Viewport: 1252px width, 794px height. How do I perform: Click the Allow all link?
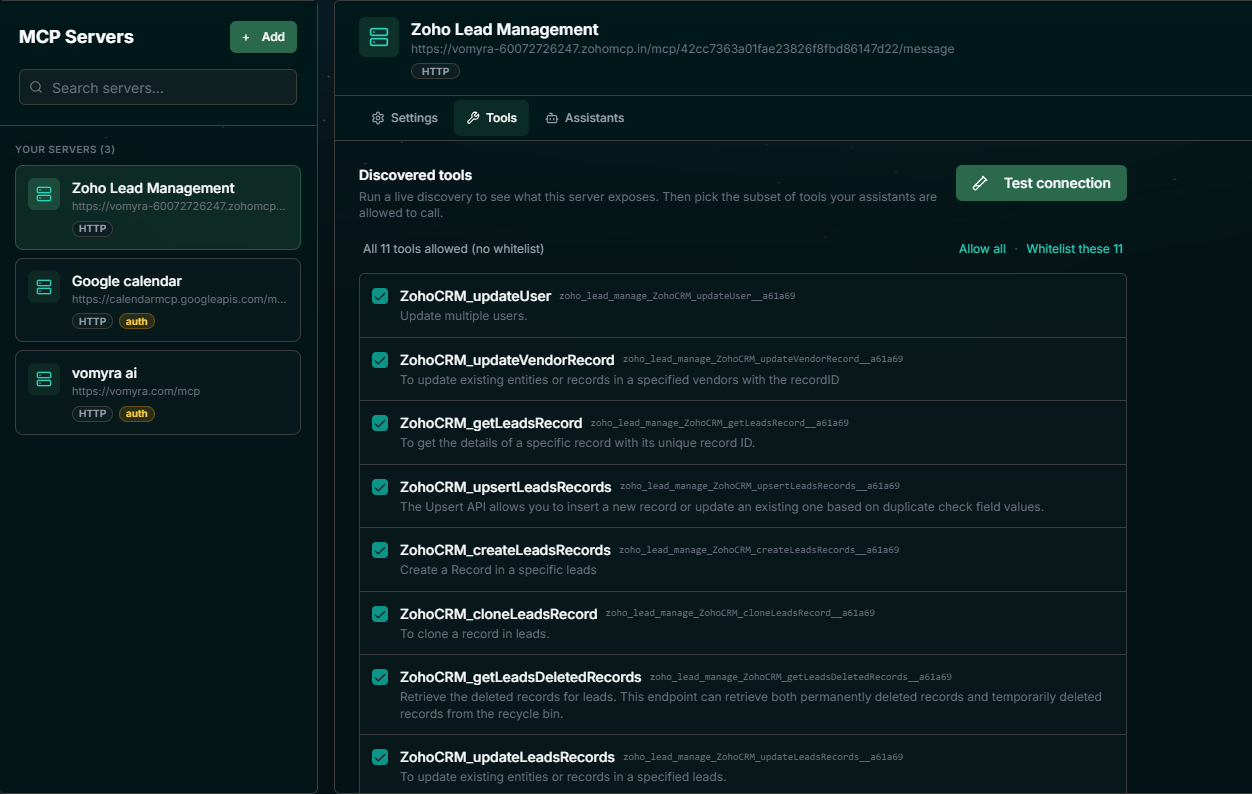coord(982,249)
